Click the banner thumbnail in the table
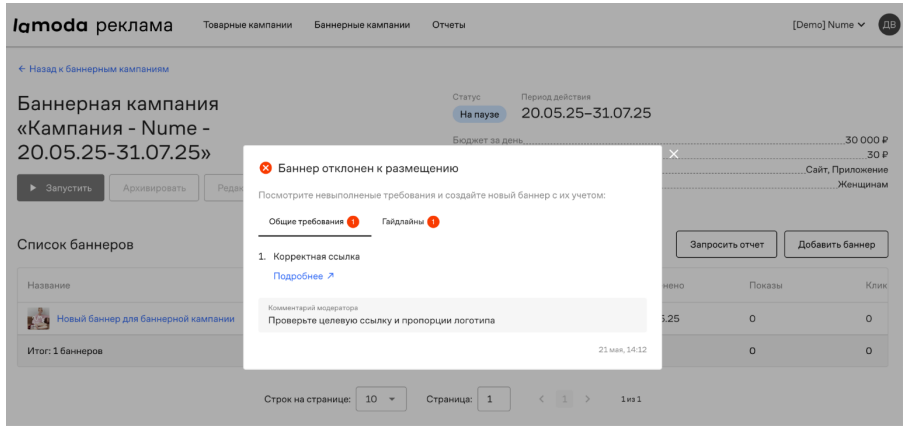This screenshot has width=910, height=436. (38, 319)
